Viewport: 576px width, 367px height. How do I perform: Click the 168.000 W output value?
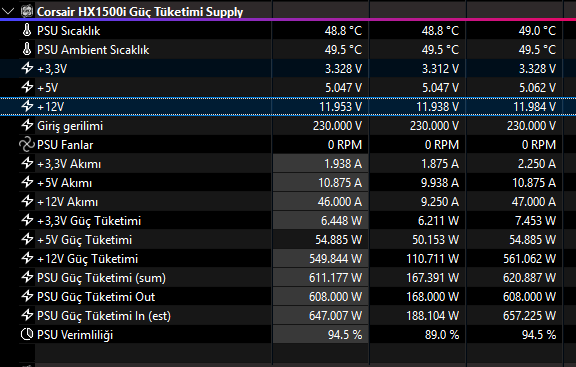pos(433,297)
